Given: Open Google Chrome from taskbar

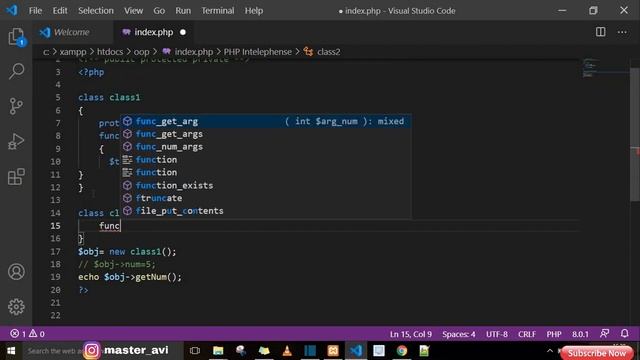Looking at the screenshot, I should click(x=402, y=351).
